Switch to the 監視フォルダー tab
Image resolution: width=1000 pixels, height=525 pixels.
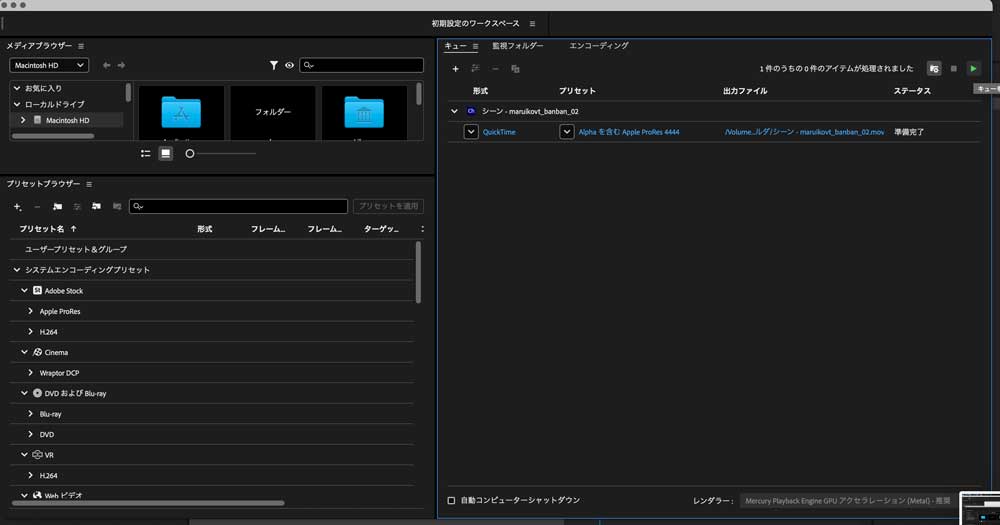click(x=518, y=46)
